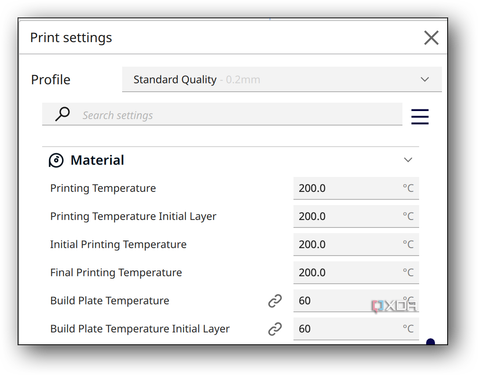This screenshot has width=478, height=375.
Task: Click link icon beside Build Plate Temperature
Action: click(x=275, y=301)
